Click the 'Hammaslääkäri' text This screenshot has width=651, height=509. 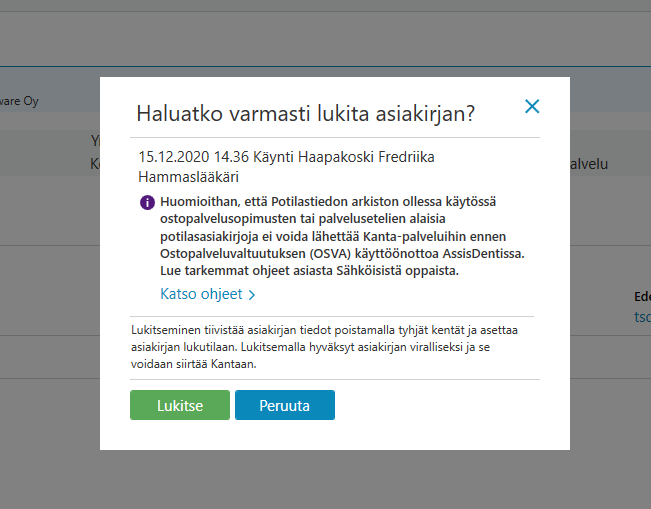pos(188,177)
